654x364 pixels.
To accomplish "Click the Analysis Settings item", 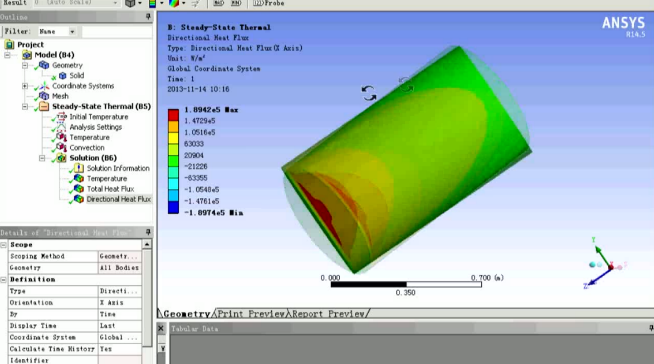I will click(96, 127).
